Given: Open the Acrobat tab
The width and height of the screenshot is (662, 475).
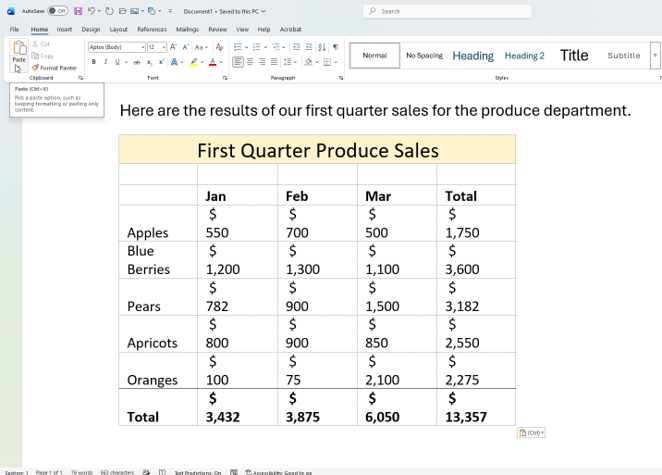Looking at the screenshot, I should point(290,29).
